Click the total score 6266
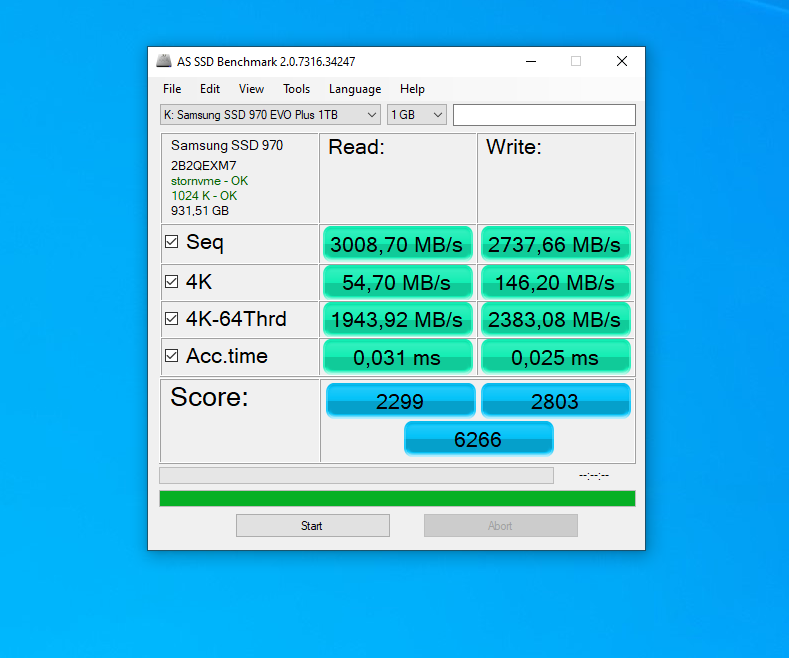 click(x=479, y=439)
